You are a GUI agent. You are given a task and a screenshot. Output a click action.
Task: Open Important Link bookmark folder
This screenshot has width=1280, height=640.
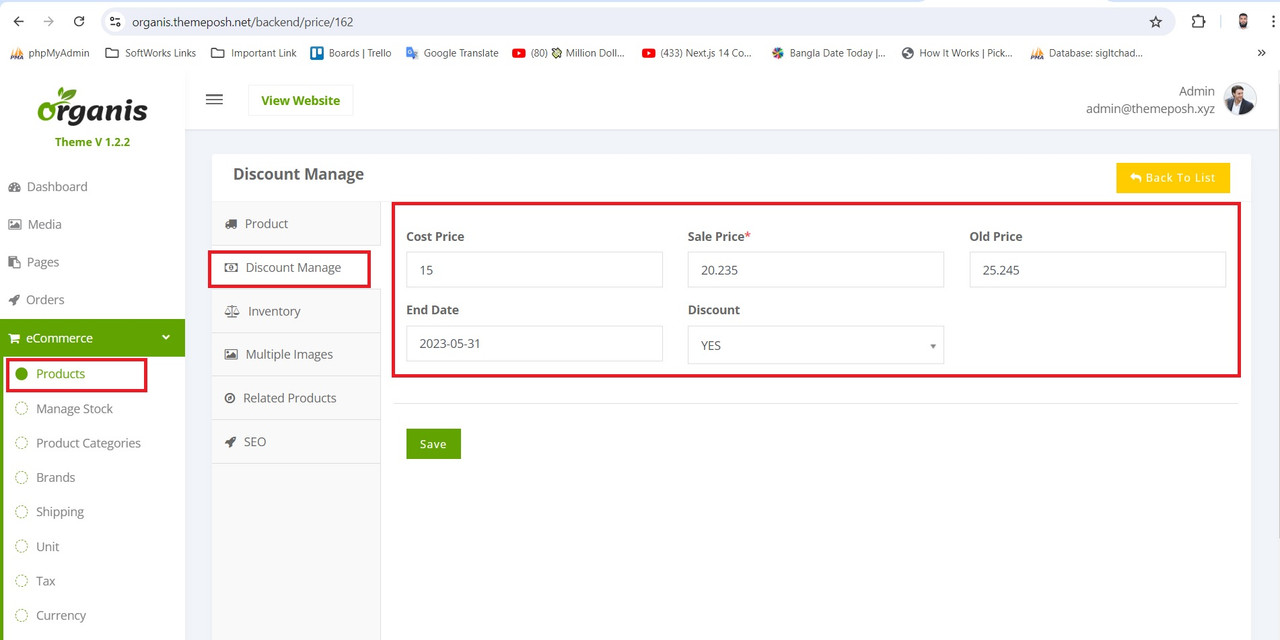[254, 53]
